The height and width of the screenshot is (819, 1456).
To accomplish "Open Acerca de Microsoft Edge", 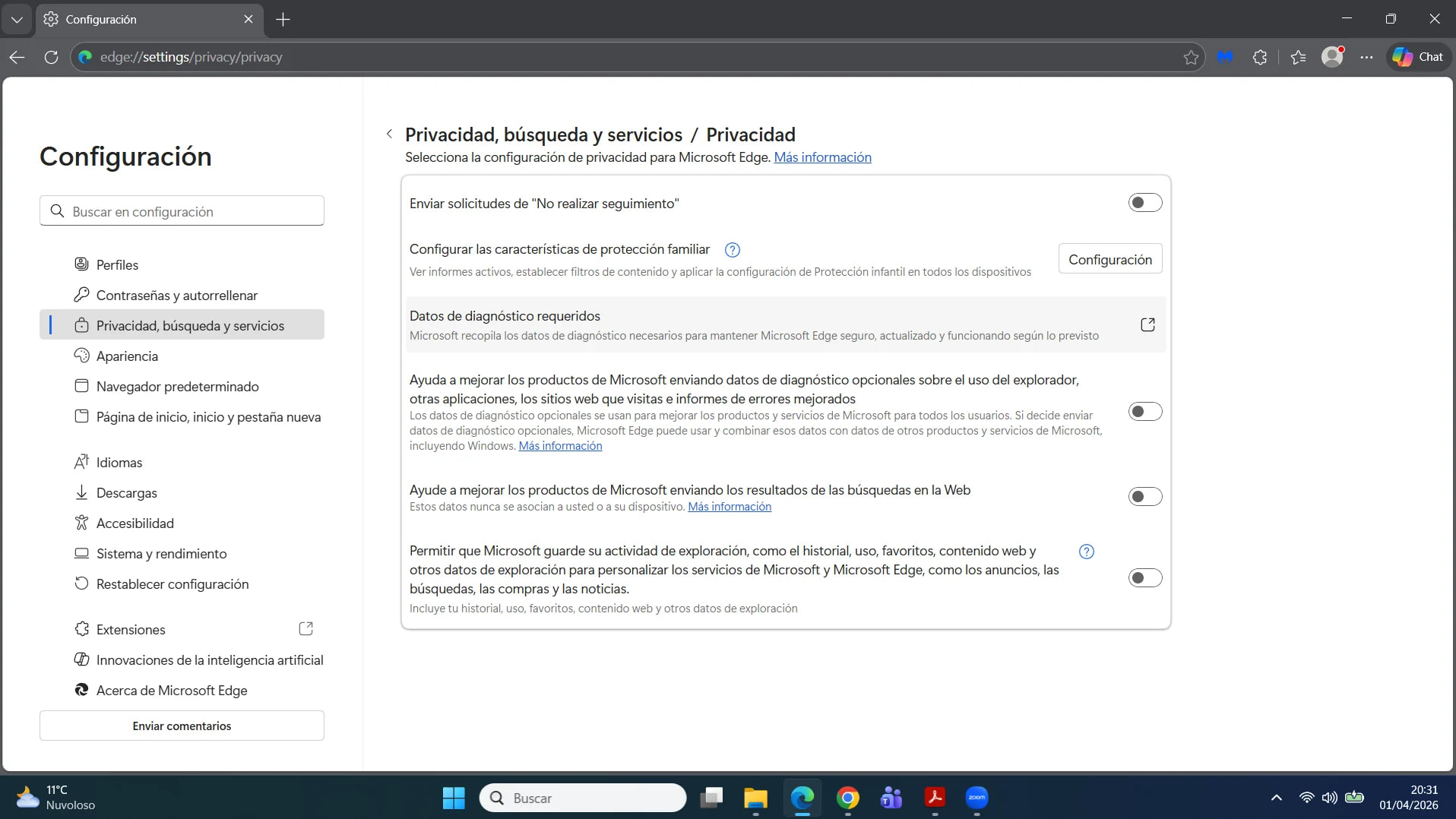I will pyautogui.click(x=182, y=690).
